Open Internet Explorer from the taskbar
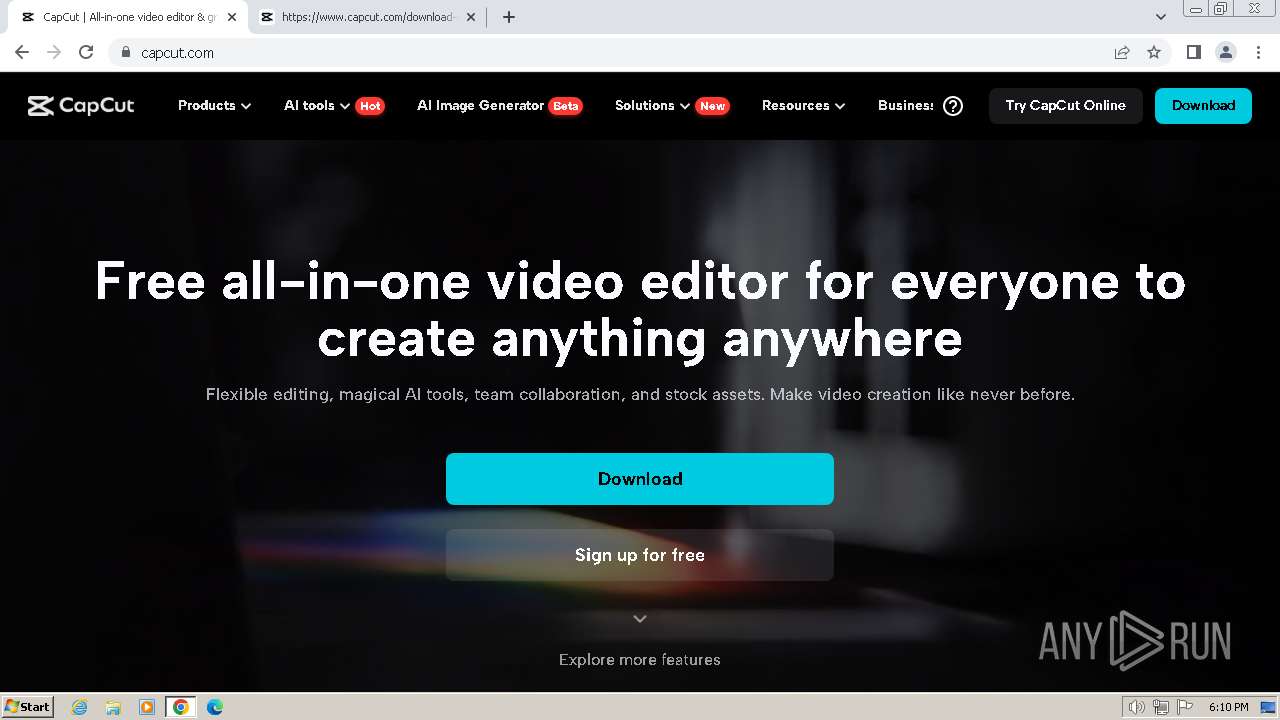 (80, 707)
